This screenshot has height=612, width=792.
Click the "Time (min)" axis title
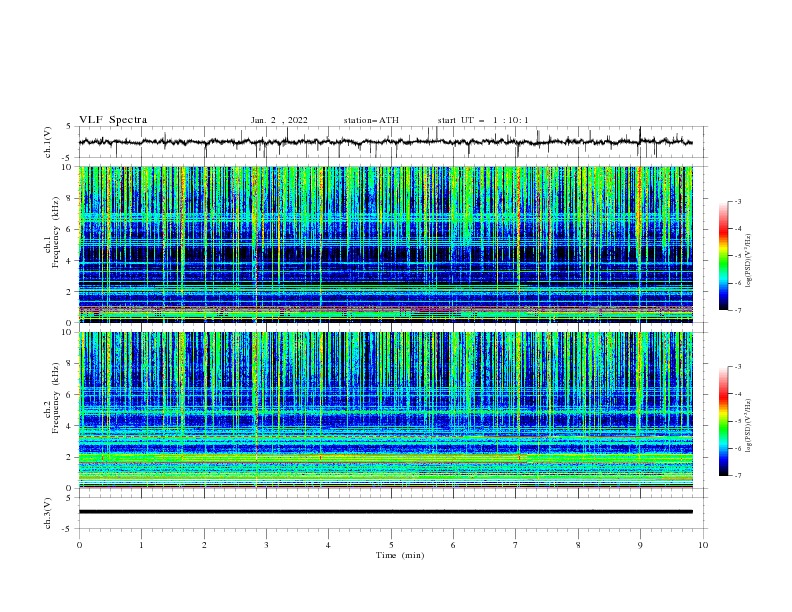[400, 555]
